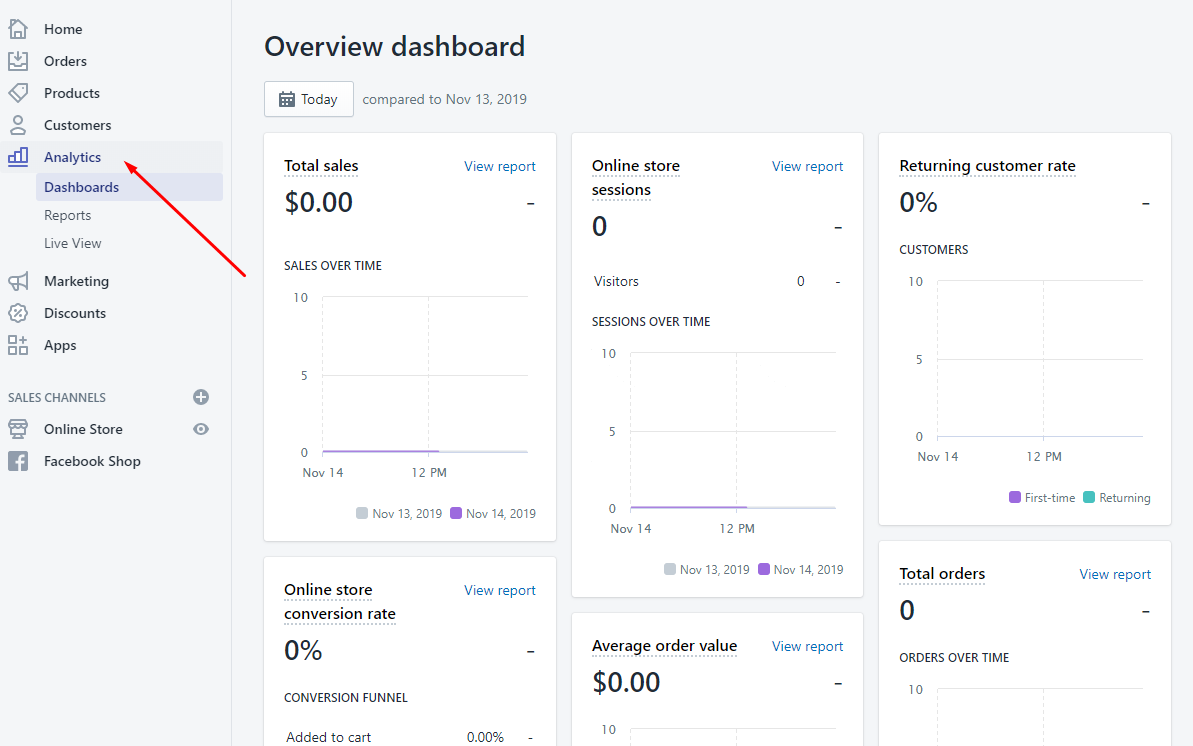Open the Reports submenu item
The width and height of the screenshot is (1193, 746).
click(x=67, y=215)
